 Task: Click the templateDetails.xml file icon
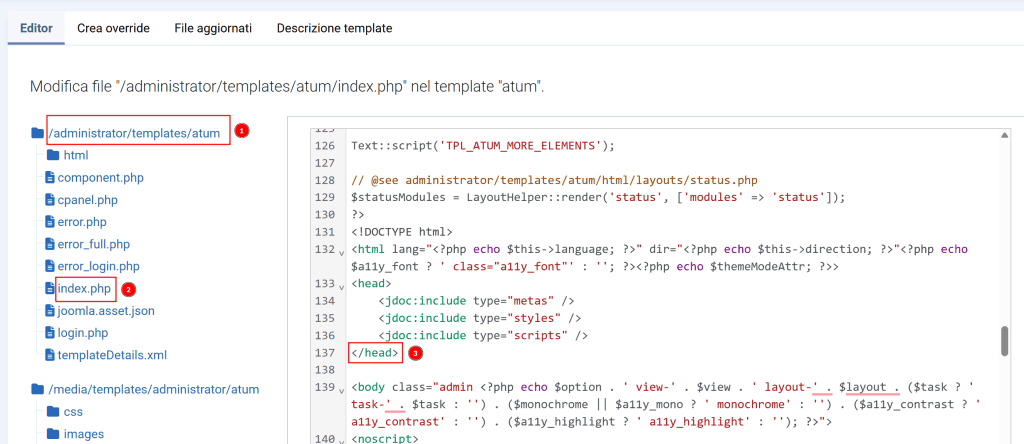coord(50,355)
